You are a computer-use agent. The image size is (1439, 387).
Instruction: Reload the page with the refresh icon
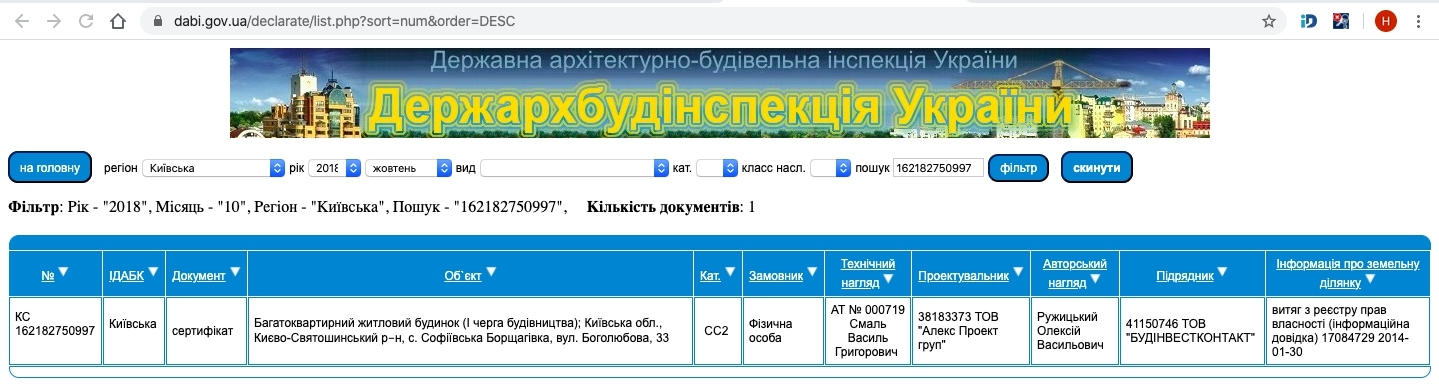(86, 20)
